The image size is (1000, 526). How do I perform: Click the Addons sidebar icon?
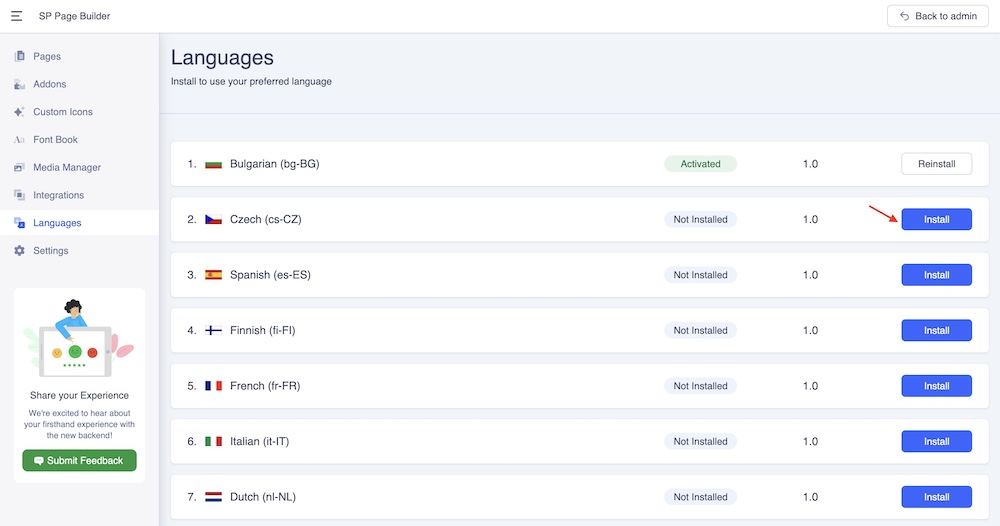(19, 85)
